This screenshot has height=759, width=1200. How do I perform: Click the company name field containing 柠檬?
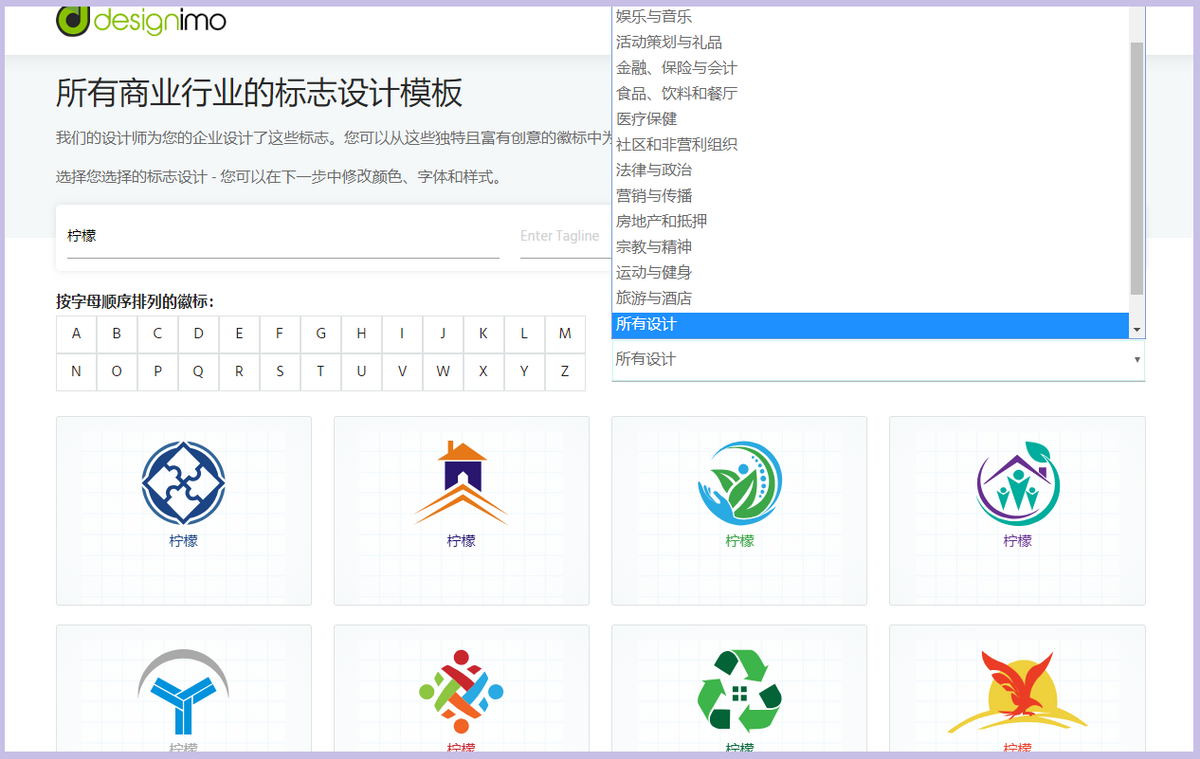(x=283, y=237)
